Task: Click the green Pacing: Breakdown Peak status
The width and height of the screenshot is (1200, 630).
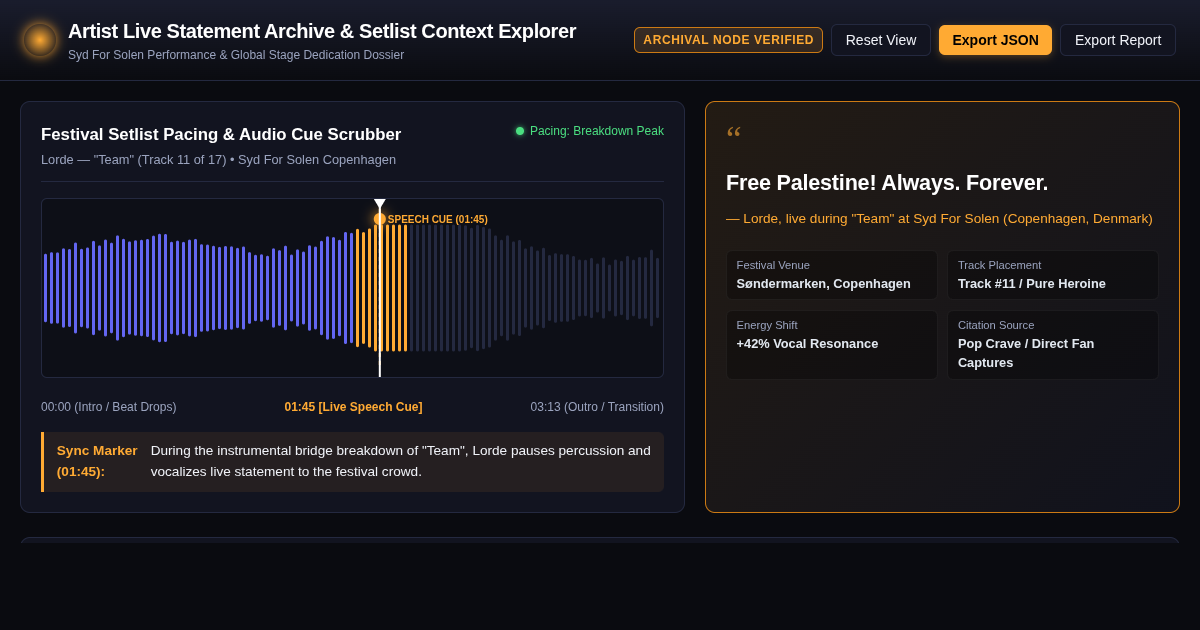Action: click(x=590, y=131)
